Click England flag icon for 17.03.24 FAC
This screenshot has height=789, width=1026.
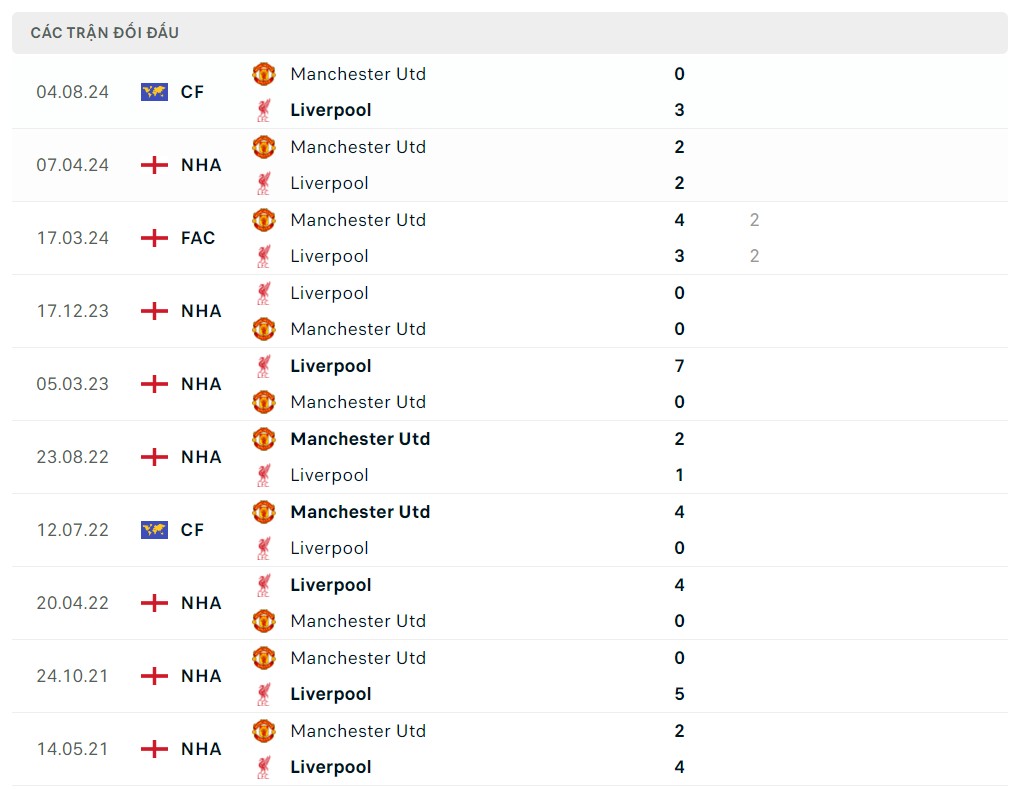pyautogui.click(x=154, y=238)
